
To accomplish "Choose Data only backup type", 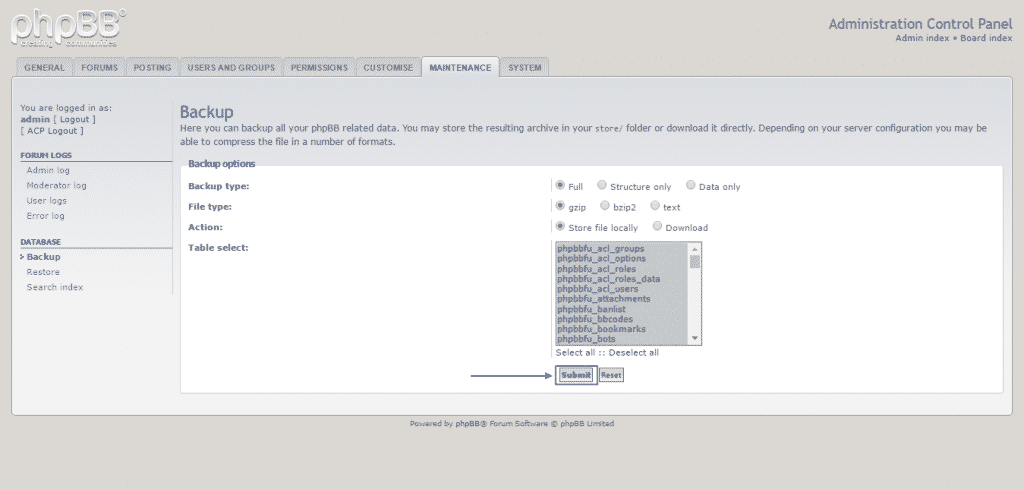I will pos(691,185).
